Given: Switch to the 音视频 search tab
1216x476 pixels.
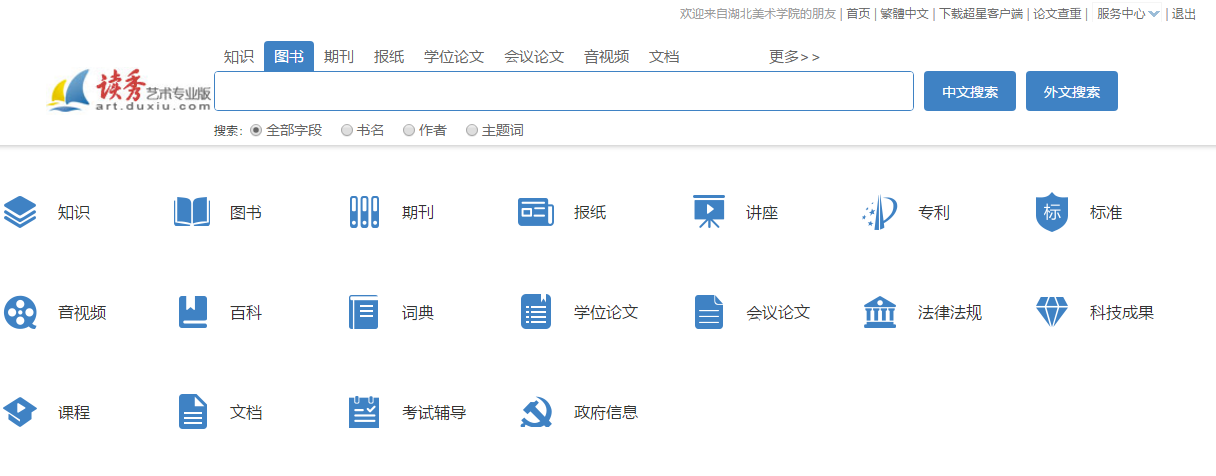Looking at the screenshot, I should (x=607, y=57).
